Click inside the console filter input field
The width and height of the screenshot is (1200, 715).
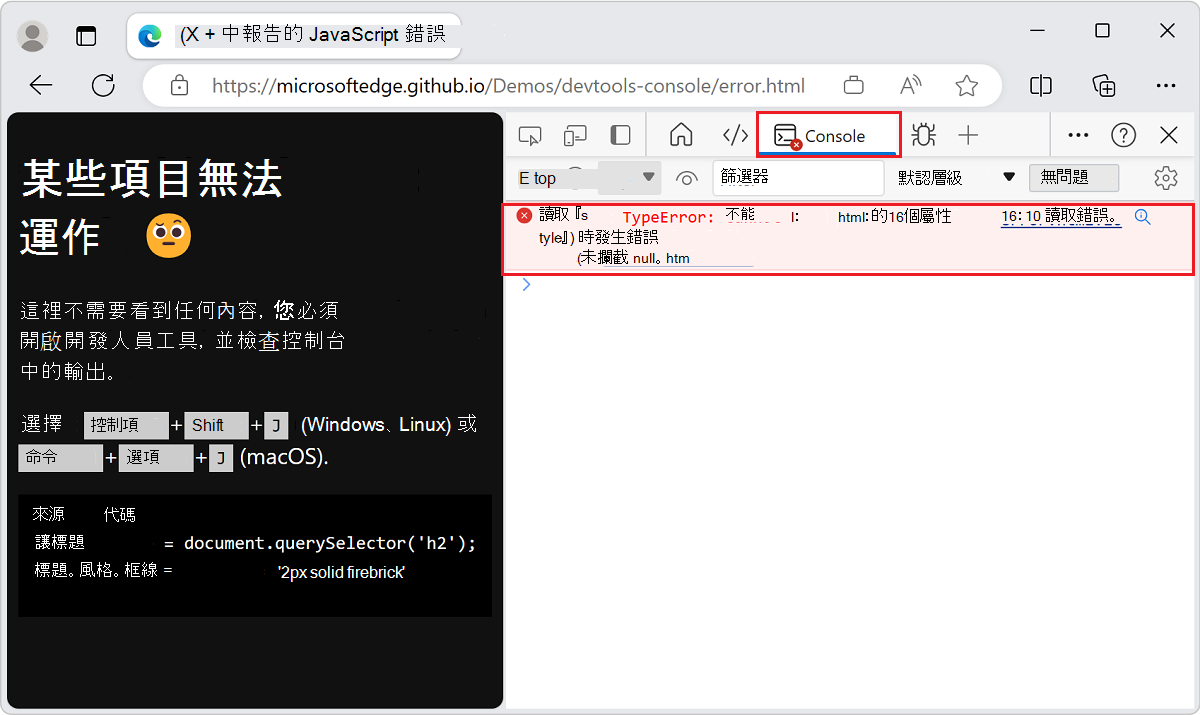pos(798,178)
